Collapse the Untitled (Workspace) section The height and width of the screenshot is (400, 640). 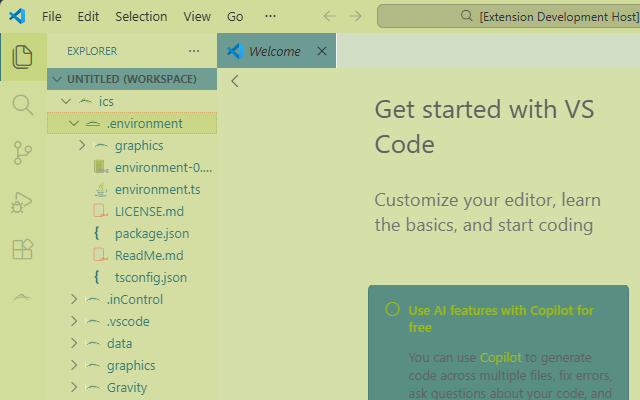pyautogui.click(x=56, y=80)
